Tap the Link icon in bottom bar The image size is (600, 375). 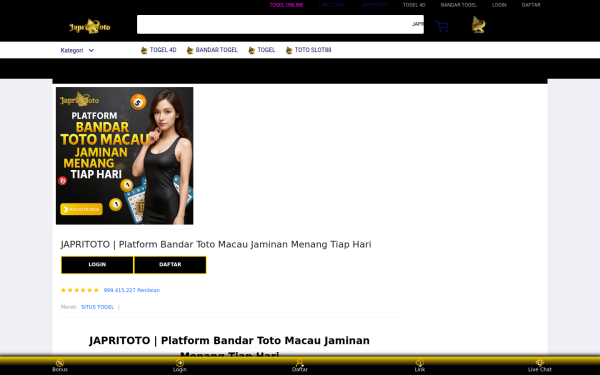tap(420, 363)
